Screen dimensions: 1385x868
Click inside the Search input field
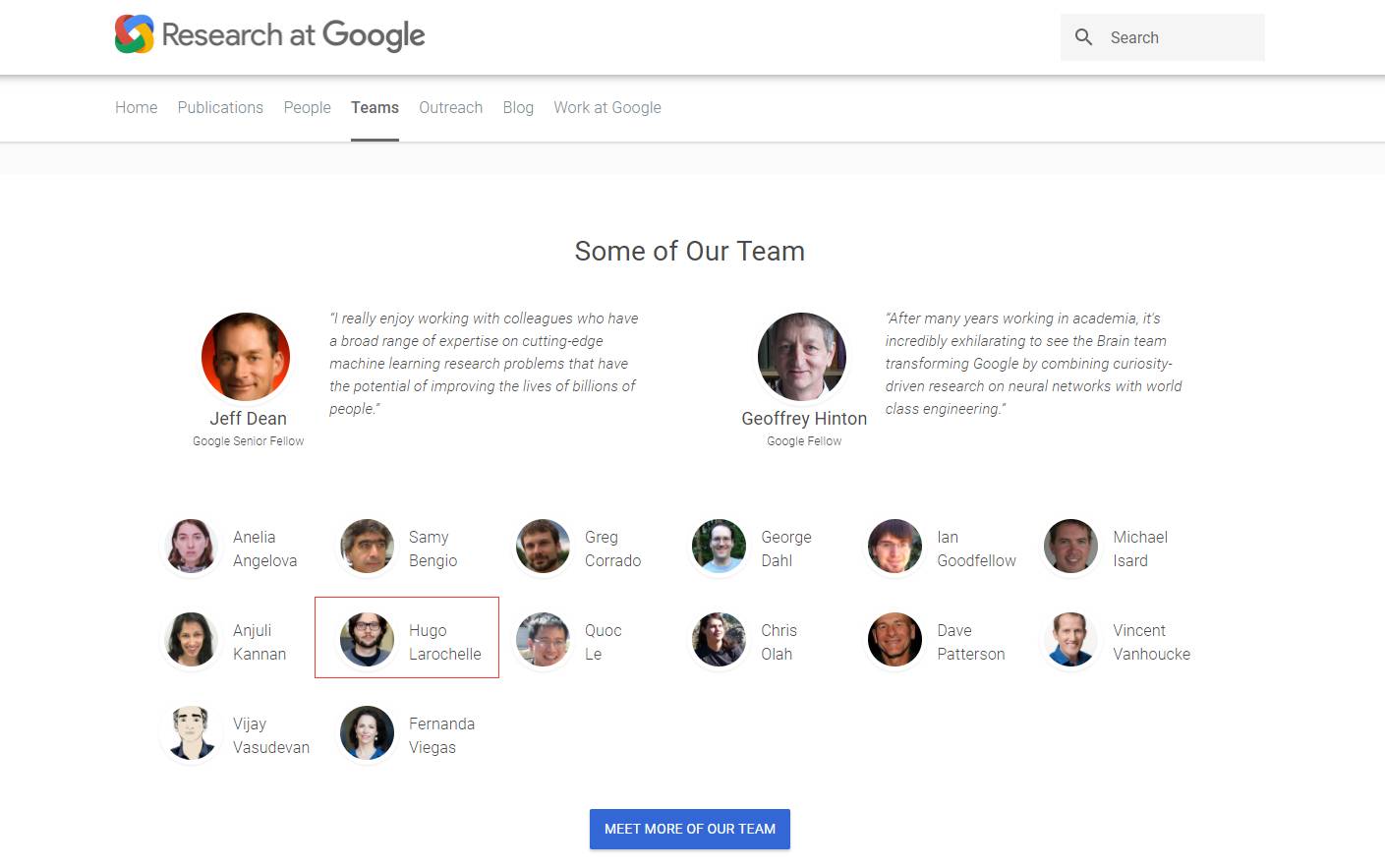click(x=1180, y=37)
